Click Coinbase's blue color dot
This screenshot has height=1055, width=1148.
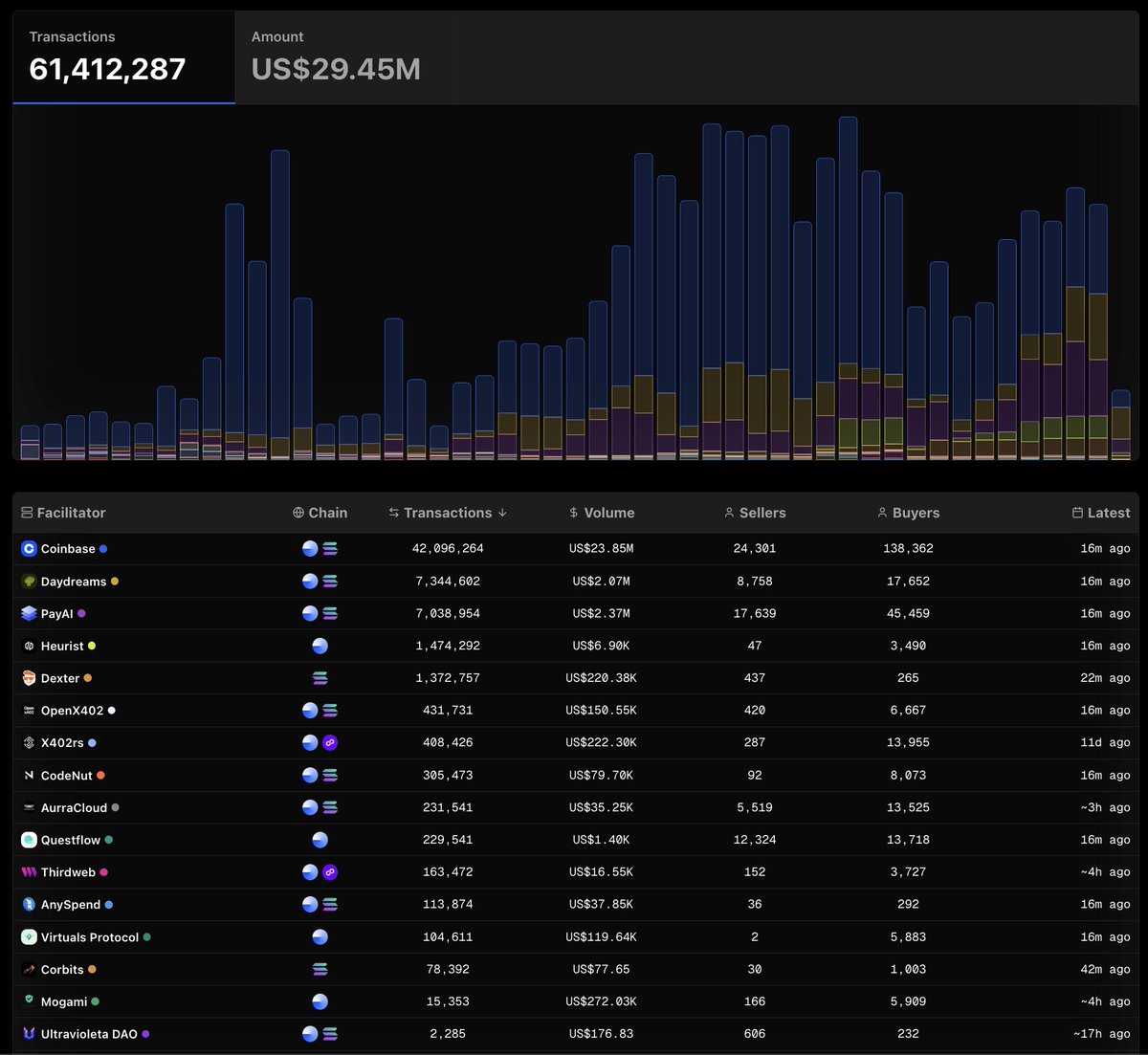103,549
